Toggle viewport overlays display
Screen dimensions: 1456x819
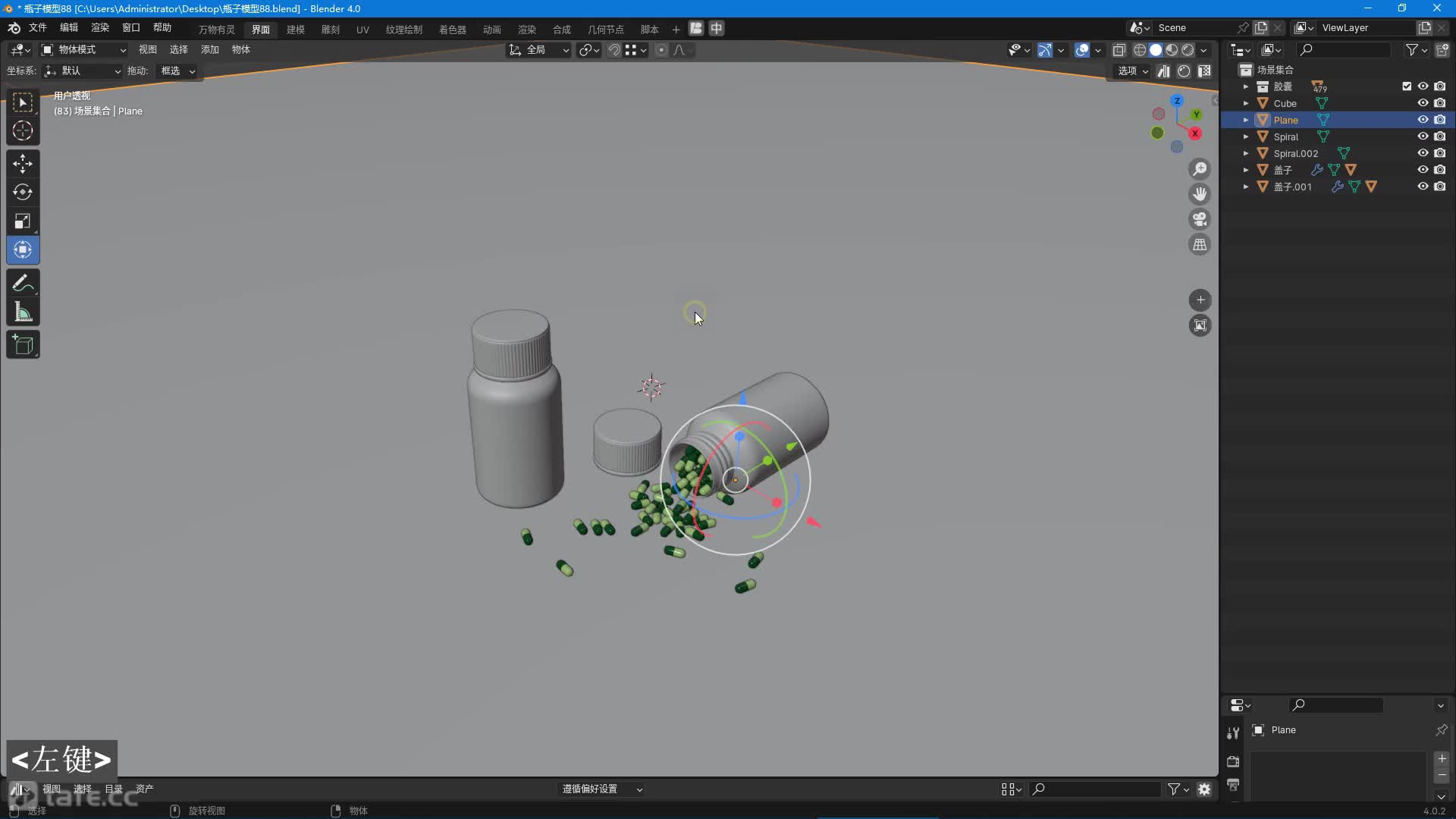click(1082, 50)
